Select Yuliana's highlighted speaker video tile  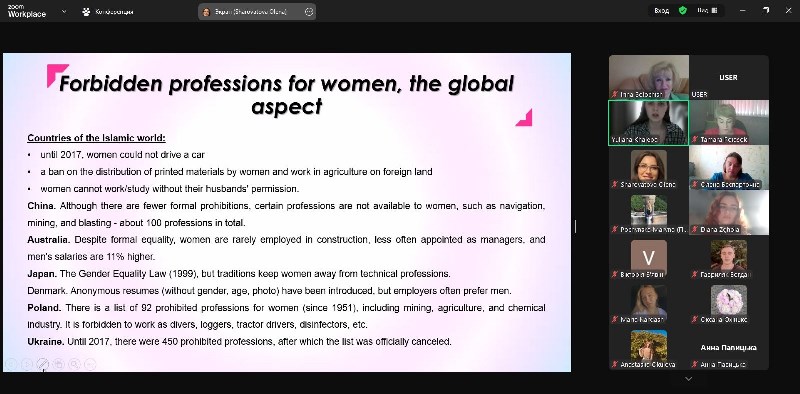click(648, 122)
